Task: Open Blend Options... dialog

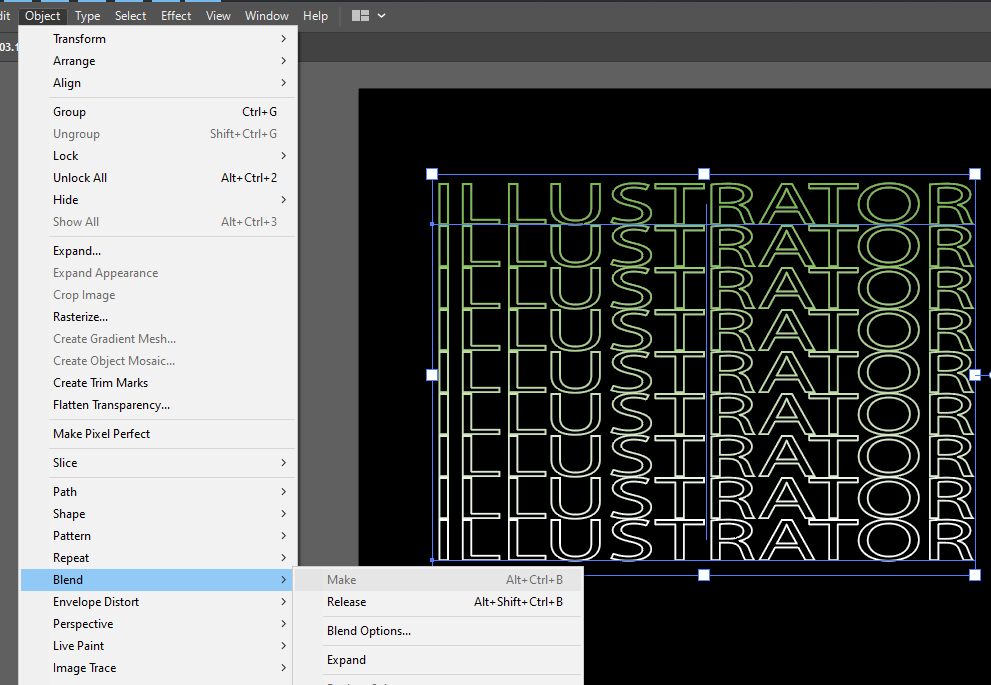Action: point(438,631)
